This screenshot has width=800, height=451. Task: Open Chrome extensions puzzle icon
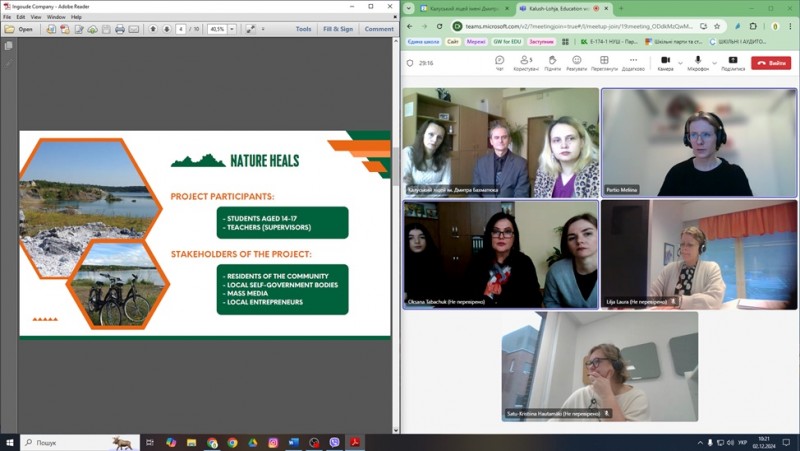(x=753, y=26)
